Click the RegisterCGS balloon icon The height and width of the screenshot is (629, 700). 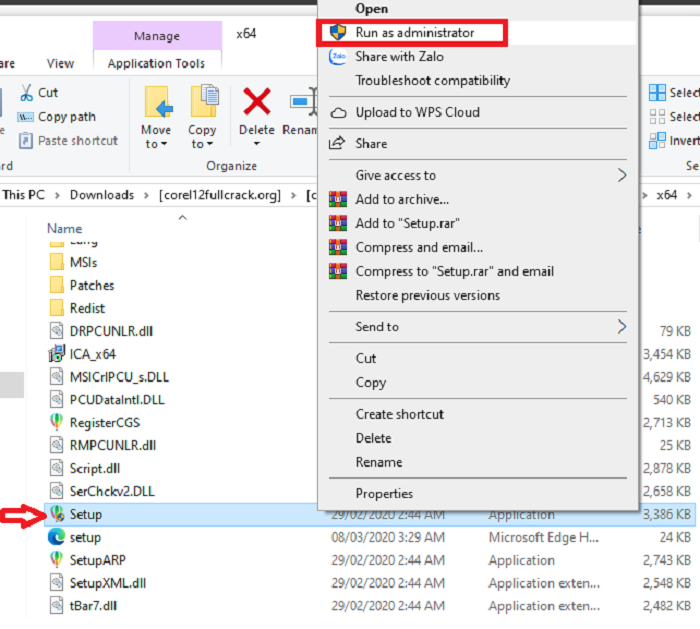[56, 422]
